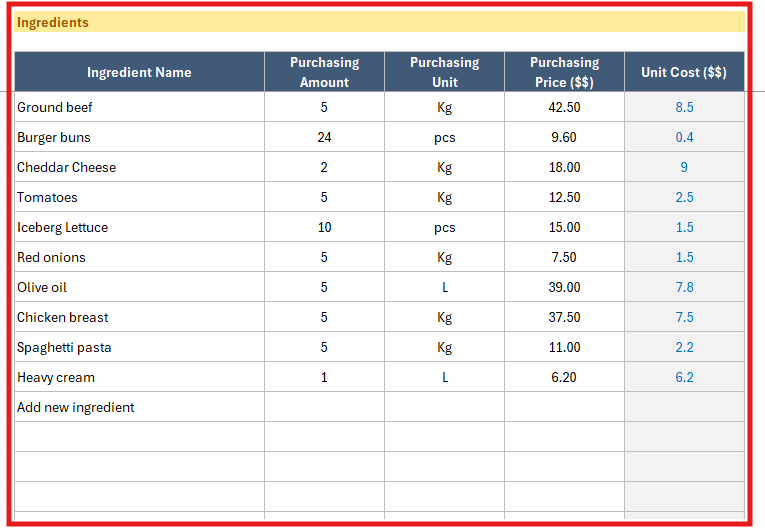Select Iceberg Lettuce unit pcs
The image size is (765, 528).
(x=444, y=227)
